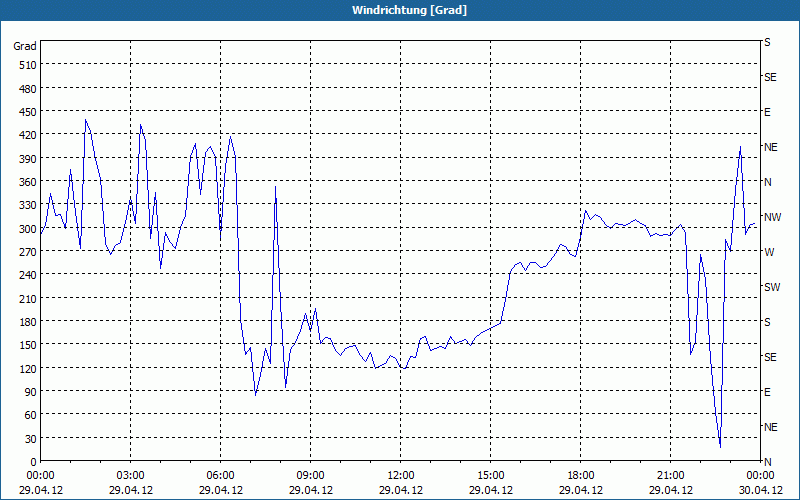This screenshot has height=500, width=800.
Task: Select the E label level with 90 gridline
Action: 767,392
